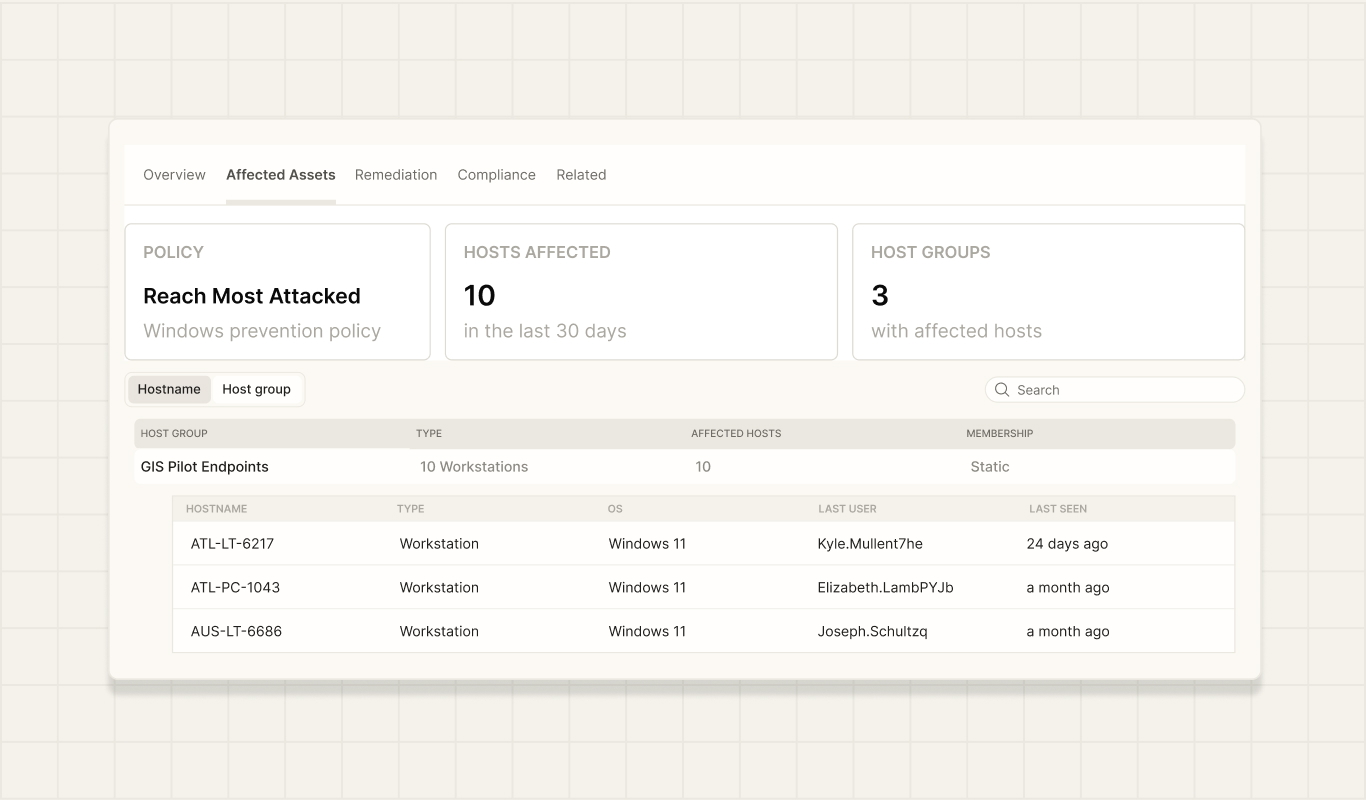Toggle view to Hostname
Screen dimensions: 1366x800
click(169, 390)
